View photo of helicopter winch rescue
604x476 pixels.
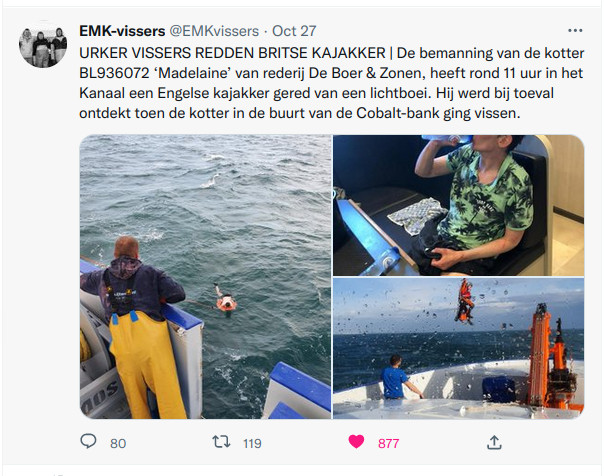(458, 348)
